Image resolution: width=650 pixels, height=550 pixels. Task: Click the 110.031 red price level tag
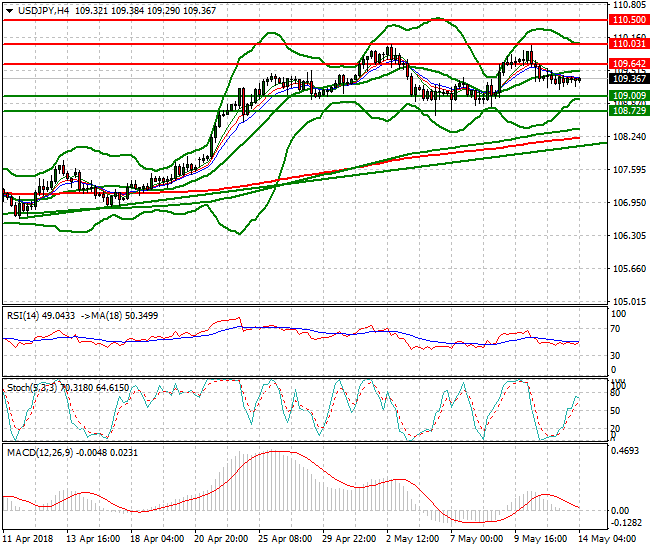coord(627,44)
